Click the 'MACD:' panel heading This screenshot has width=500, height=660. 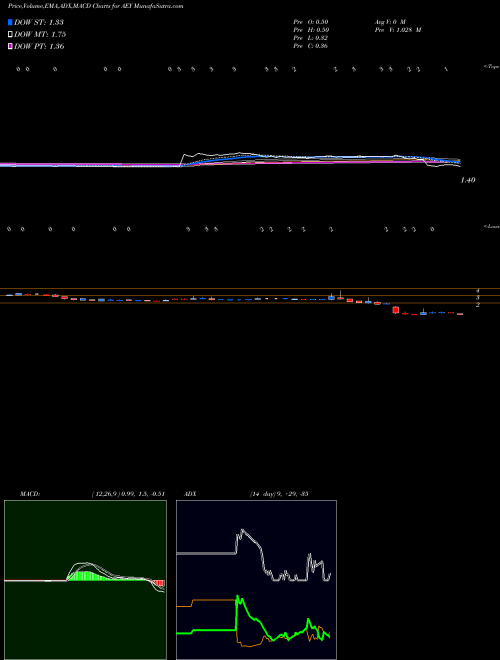tap(30, 494)
